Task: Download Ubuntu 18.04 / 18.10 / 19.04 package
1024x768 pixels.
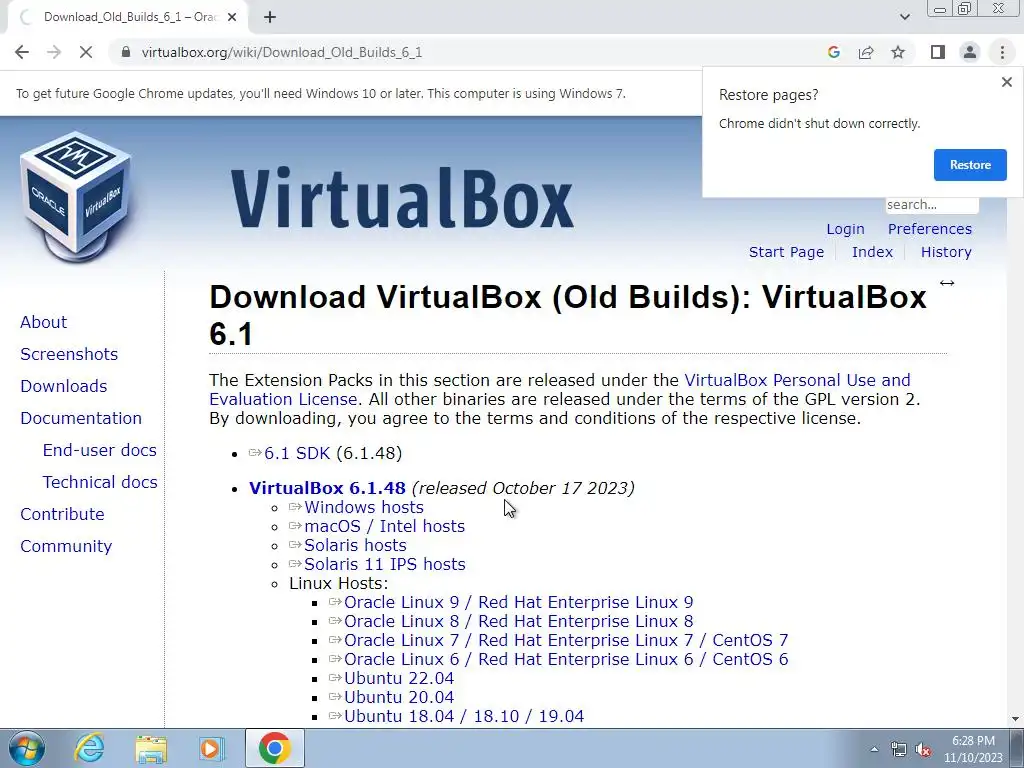Action: coord(464,716)
